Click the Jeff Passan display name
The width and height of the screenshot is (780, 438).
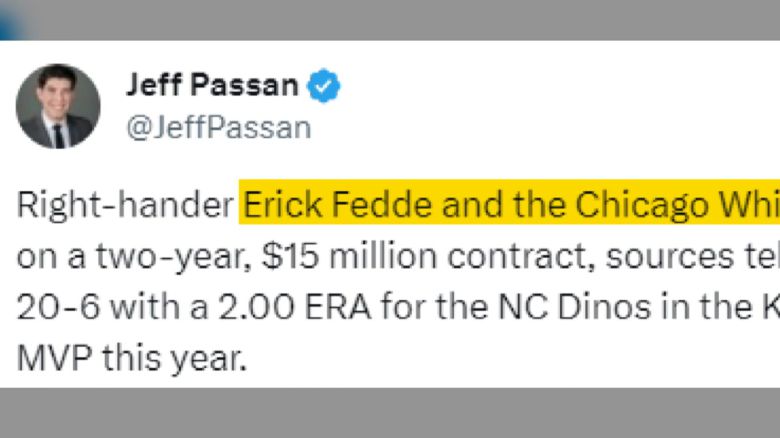click(211, 86)
